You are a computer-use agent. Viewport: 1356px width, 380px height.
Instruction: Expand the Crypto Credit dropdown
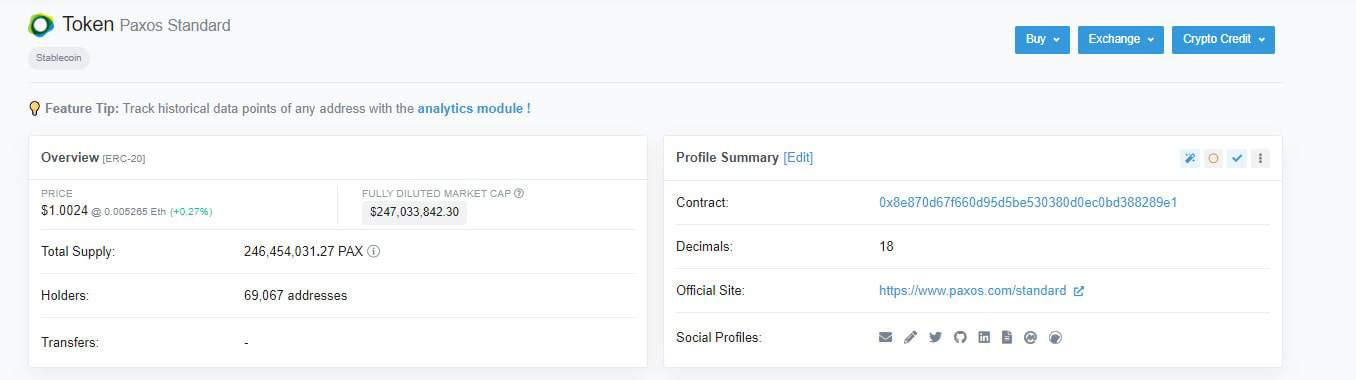[1223, 40]
